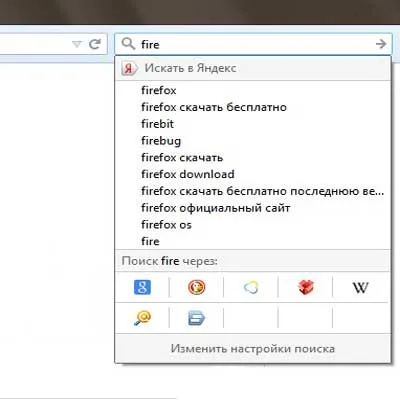Click the magnifier icon in search box
The width and height of the screenshot is (400, 400).
coord(128,44)
